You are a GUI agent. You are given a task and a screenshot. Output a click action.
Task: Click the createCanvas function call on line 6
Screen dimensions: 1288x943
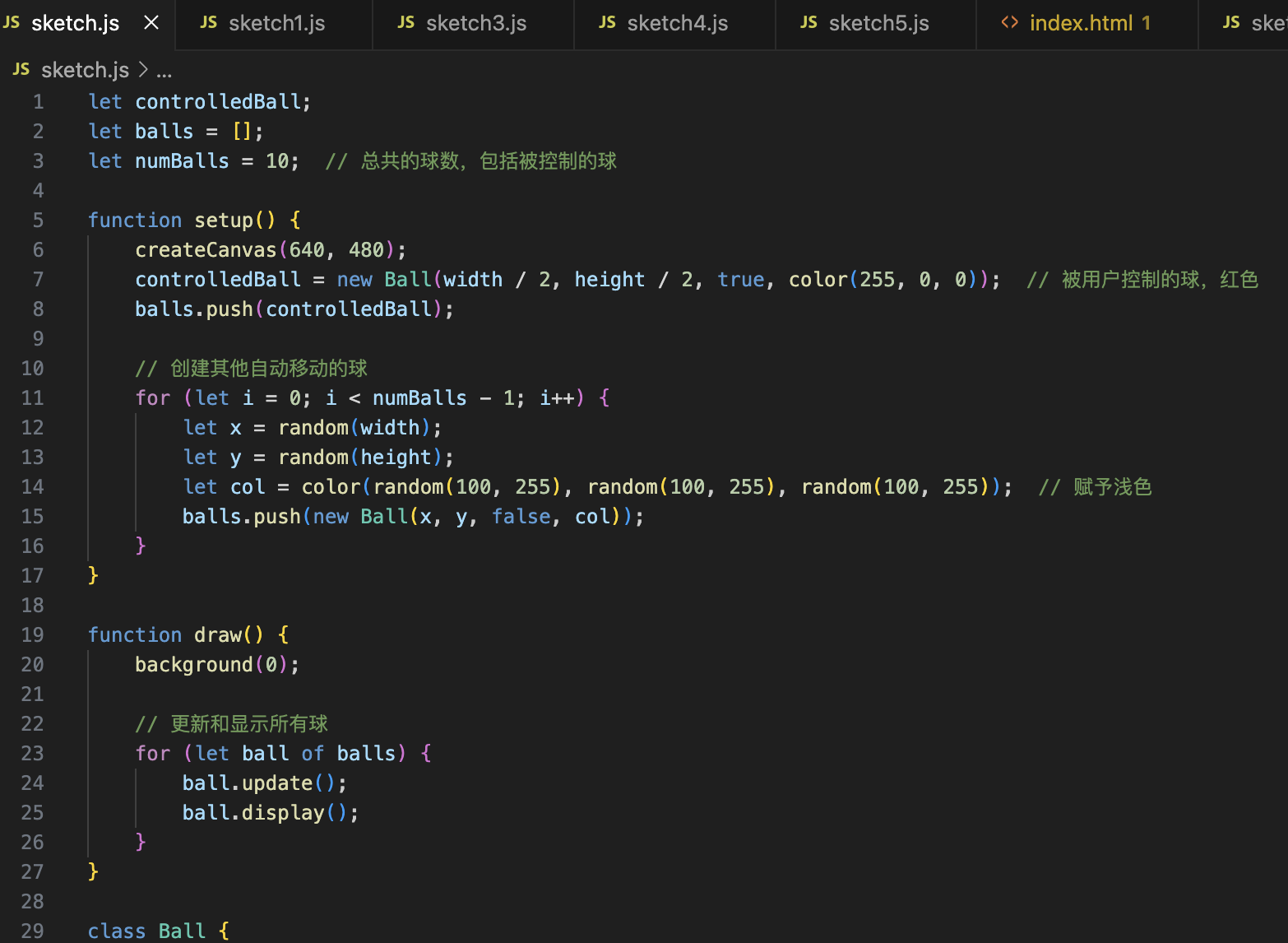click(205, 249)
